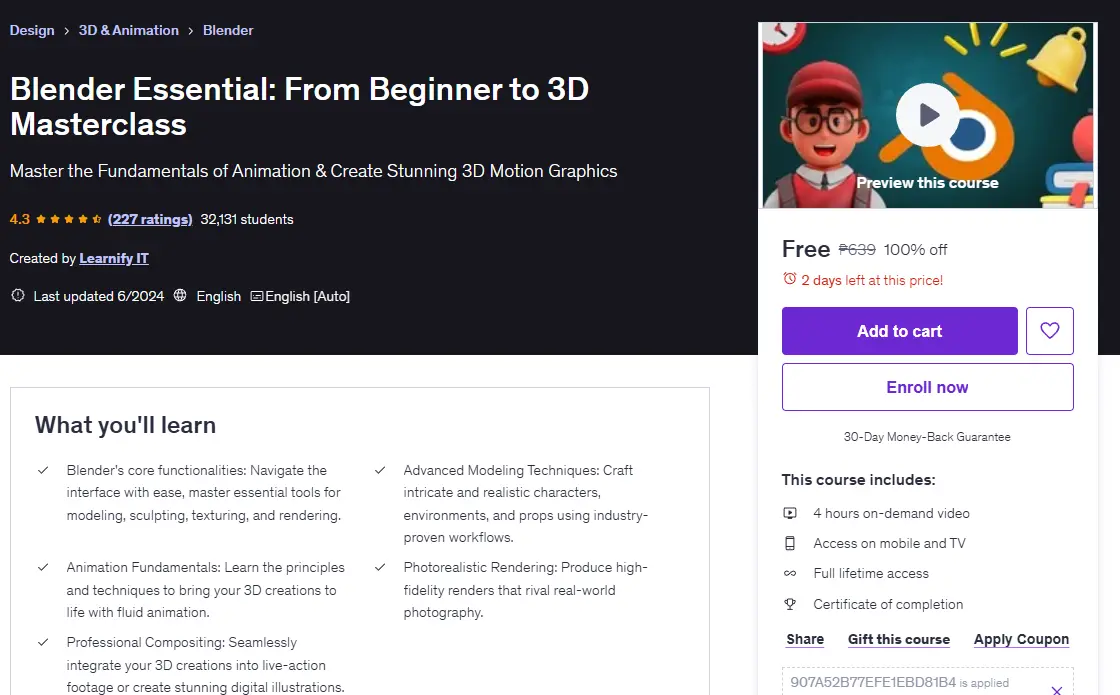Click the on-demand video icon
The width and height of the screenshot is (1120, 695).
point(790,513)
